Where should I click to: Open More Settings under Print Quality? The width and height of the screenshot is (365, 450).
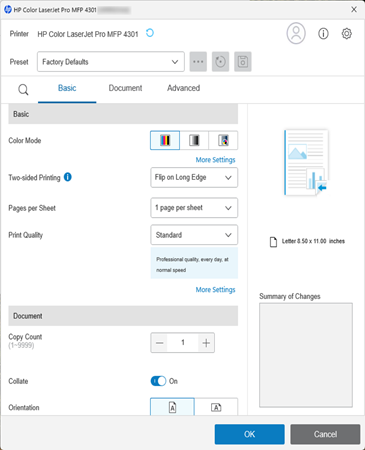[x=215, y=290]
